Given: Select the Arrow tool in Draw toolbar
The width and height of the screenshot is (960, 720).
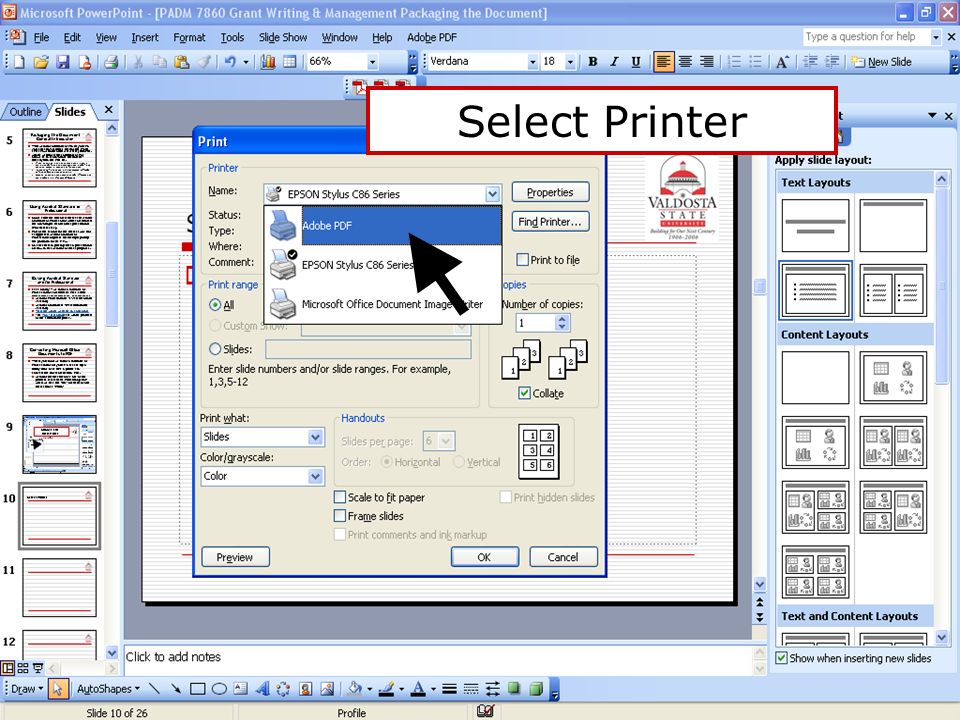Looking at the screenshot, I should (x=176, y=689).
